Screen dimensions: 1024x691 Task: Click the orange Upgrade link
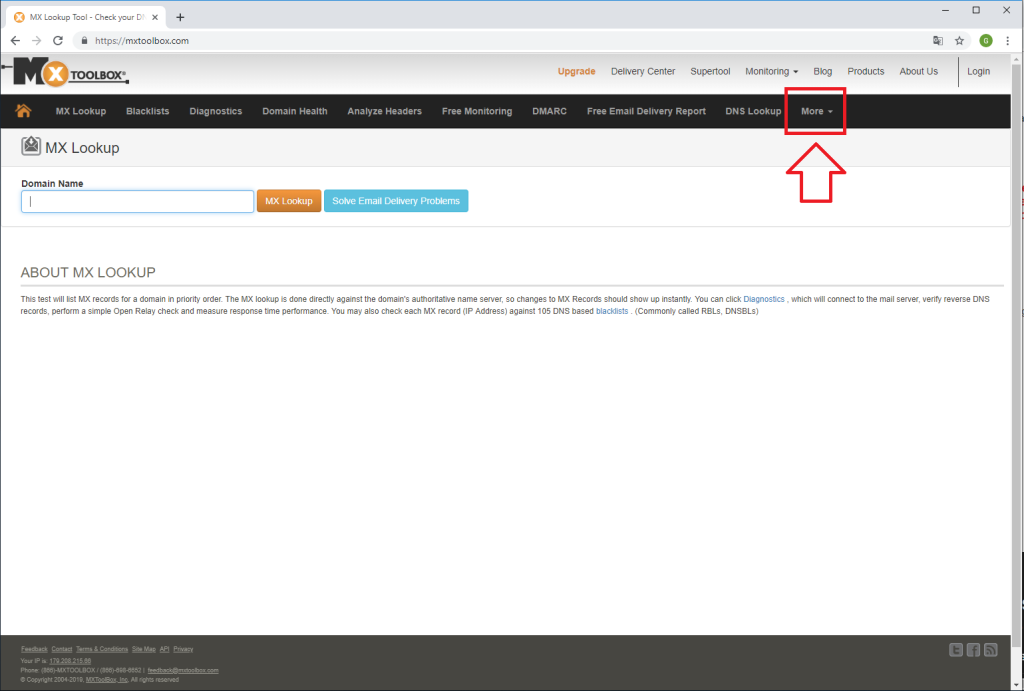[x=577, y=71]
